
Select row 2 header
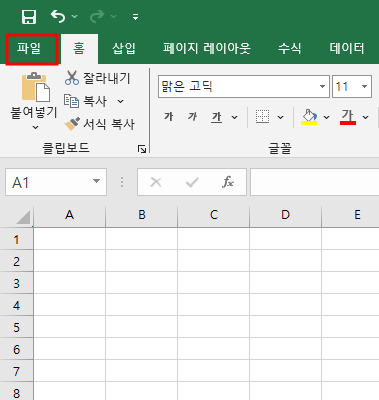pyautogui.click(x=16, y=261)
